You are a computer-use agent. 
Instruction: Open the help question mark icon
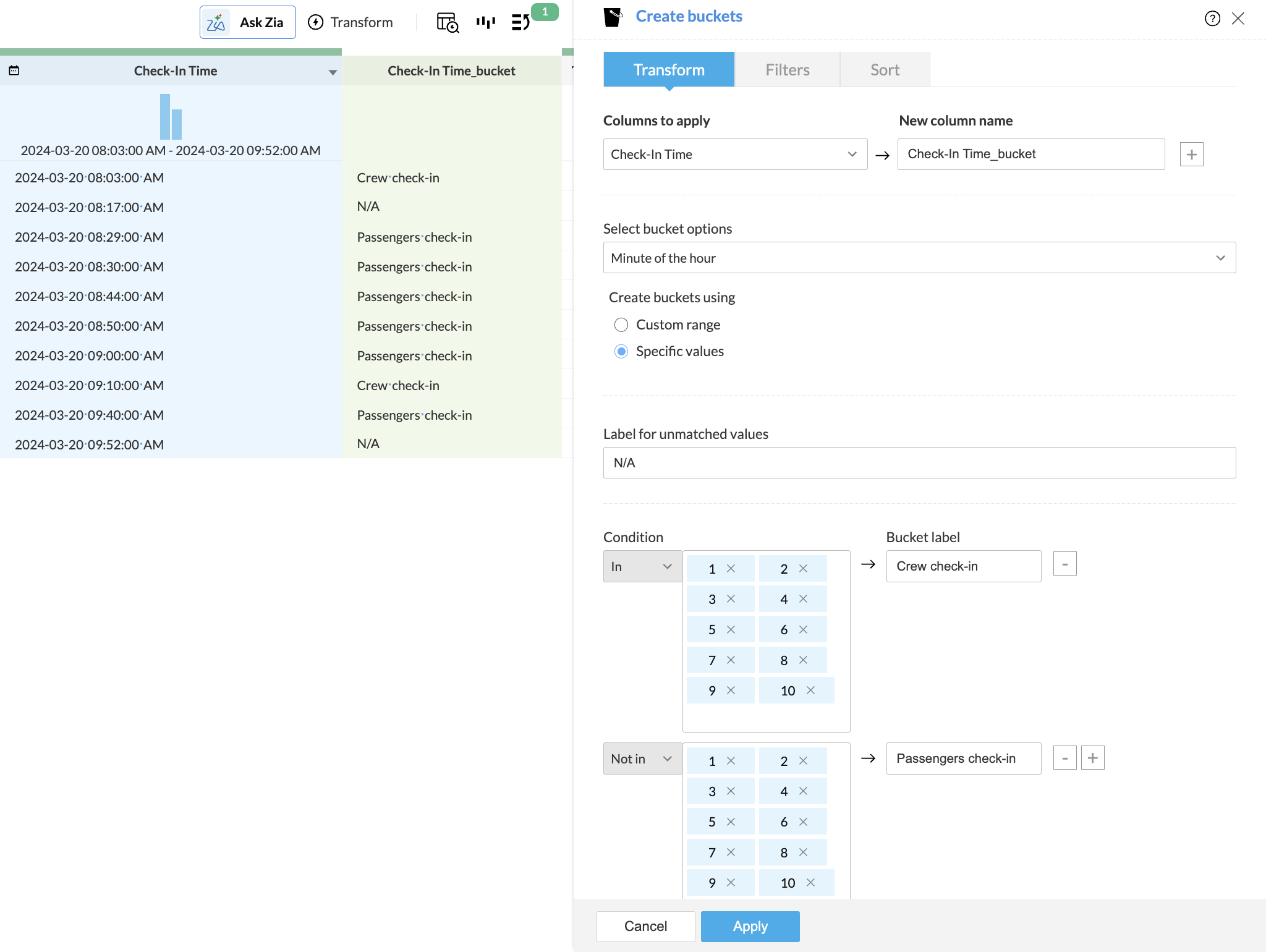[x=1212, y=19]
